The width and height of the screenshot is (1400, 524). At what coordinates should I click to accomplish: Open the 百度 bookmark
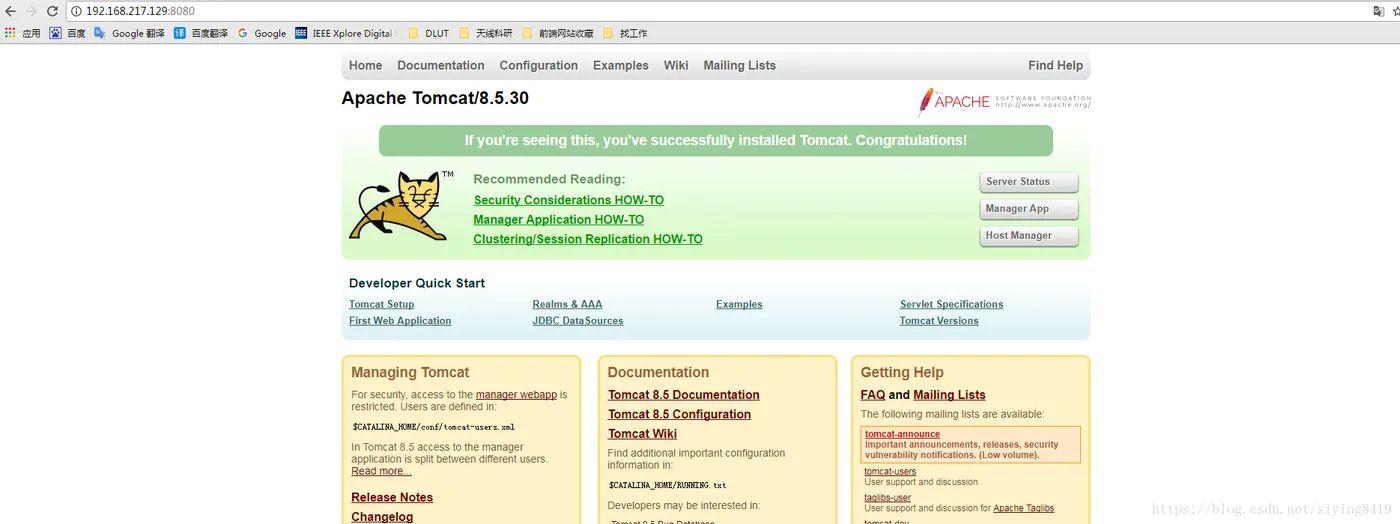click(x=67, y=33)
